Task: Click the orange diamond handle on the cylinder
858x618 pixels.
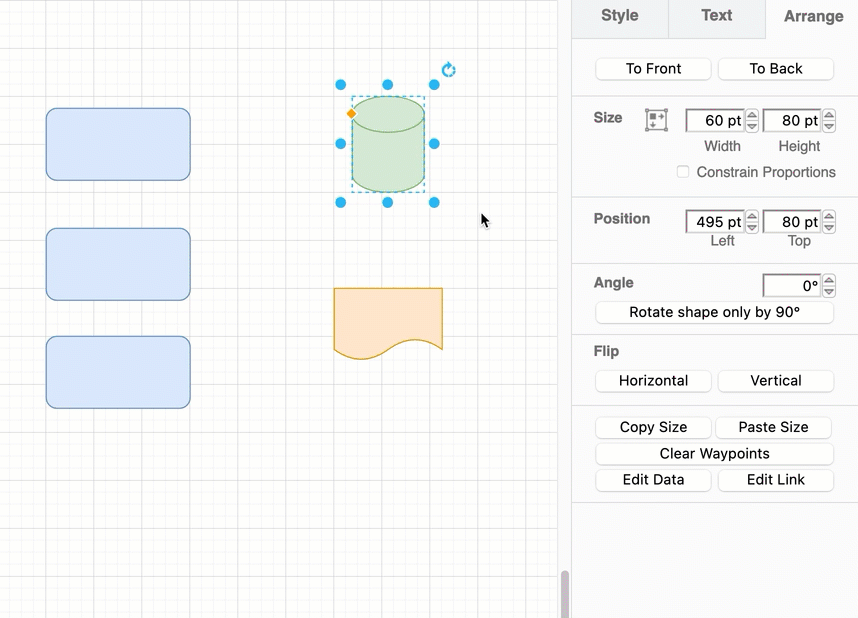Action: coord(351,114)
